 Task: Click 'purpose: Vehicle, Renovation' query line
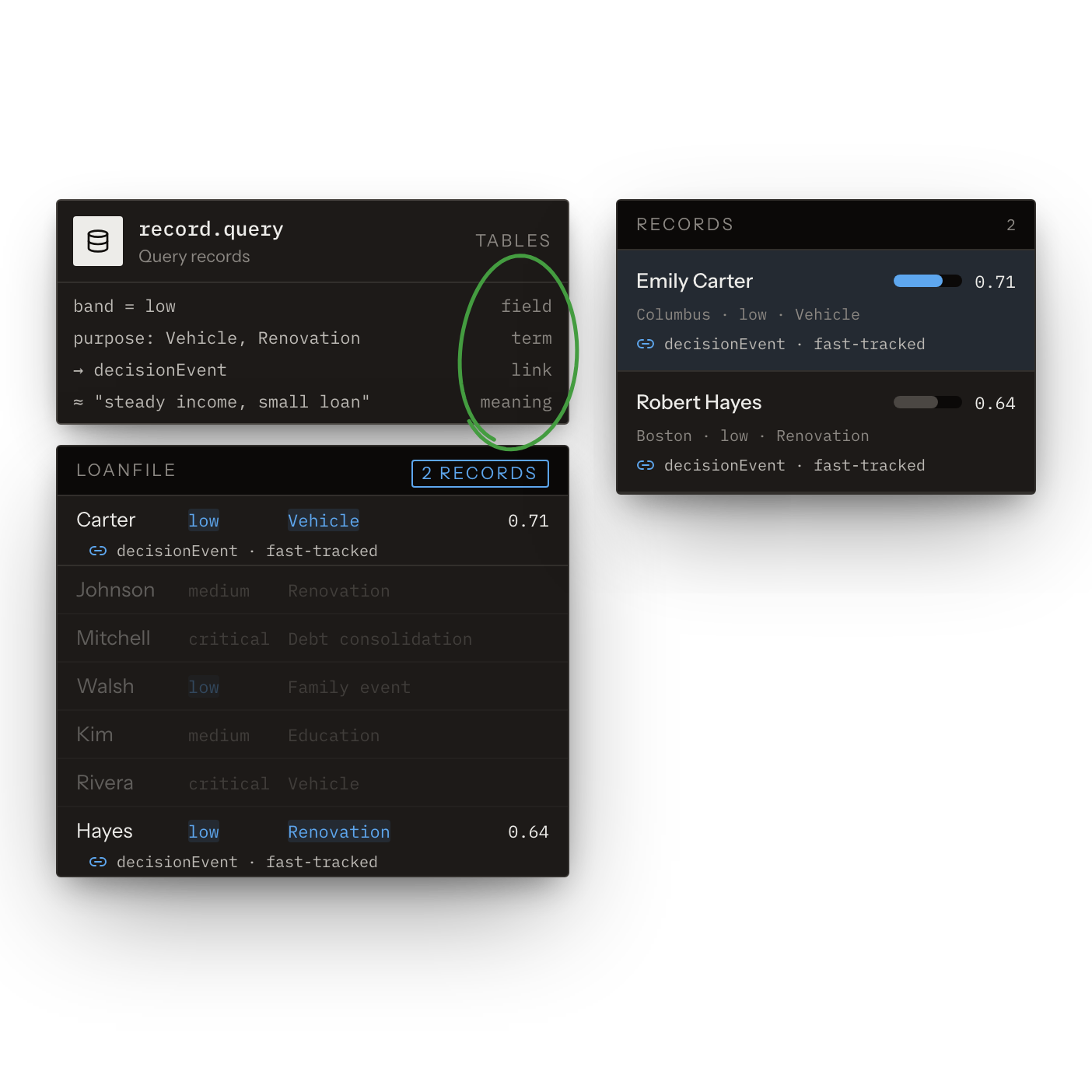click(217, 338)
